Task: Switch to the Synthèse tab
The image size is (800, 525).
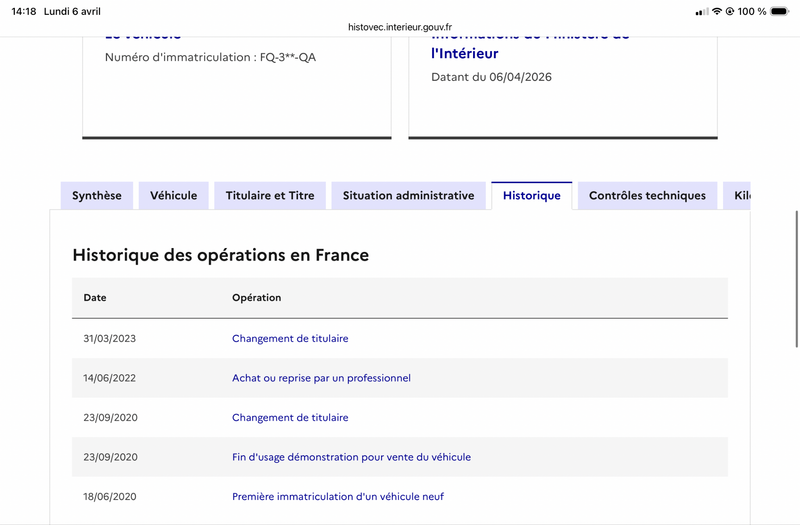Action: (x=97, y=196)
